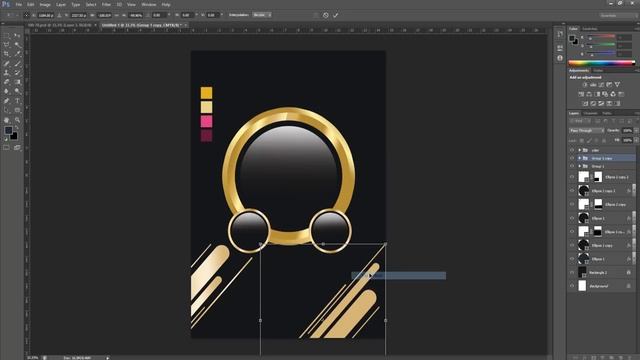Viewport: 640px width, 360px height.
Task: Select the Healing Brush tool
Action: coord(7,64)
